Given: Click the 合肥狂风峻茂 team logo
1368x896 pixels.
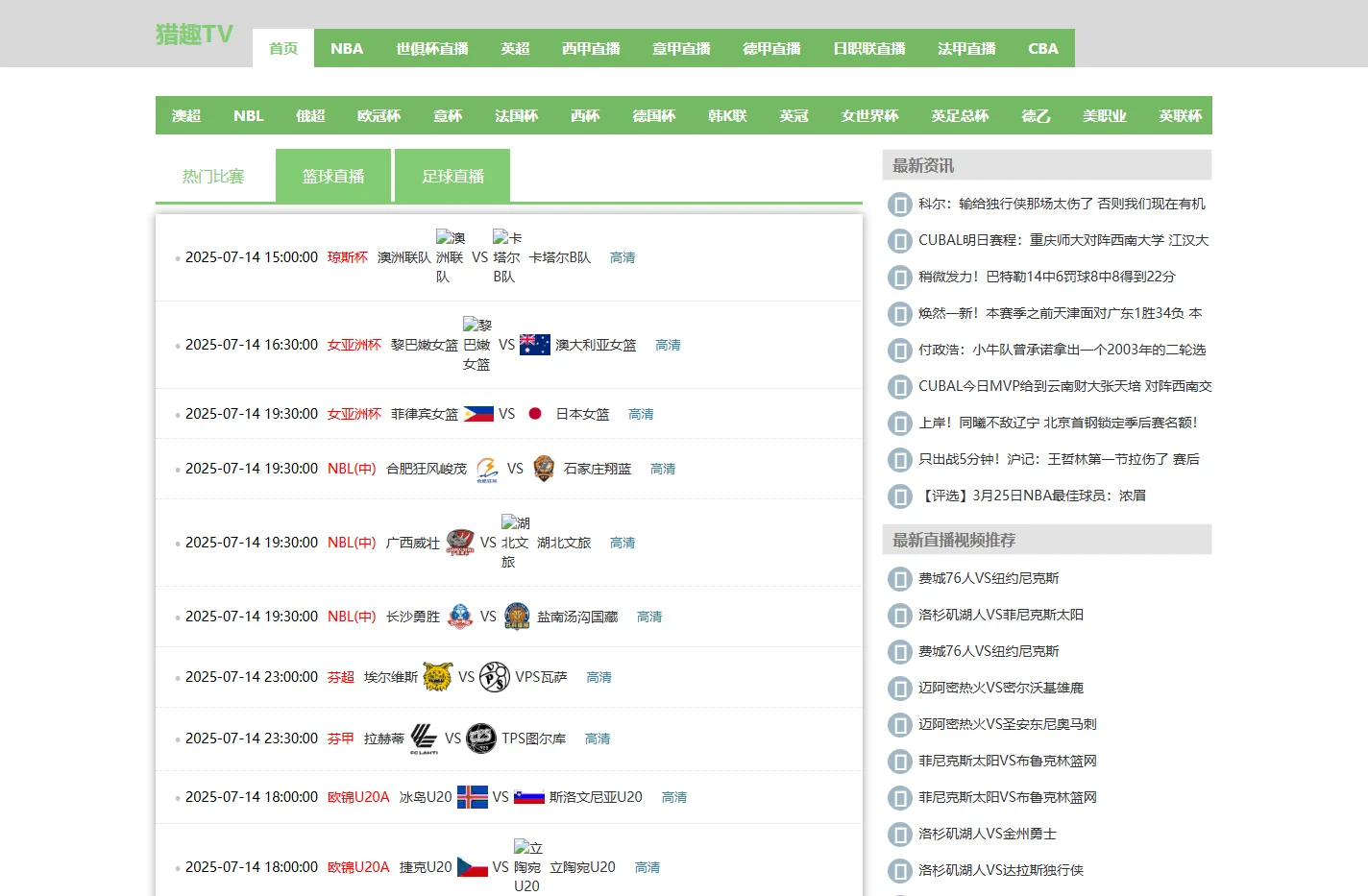Looking at the screenshot, I should (487, 469).
